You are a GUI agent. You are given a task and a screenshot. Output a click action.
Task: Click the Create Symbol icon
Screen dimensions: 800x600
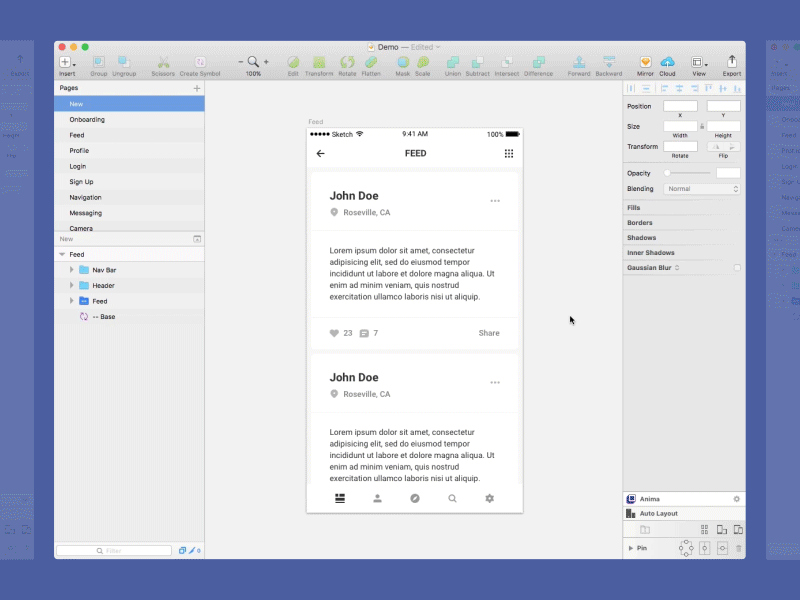201,60
